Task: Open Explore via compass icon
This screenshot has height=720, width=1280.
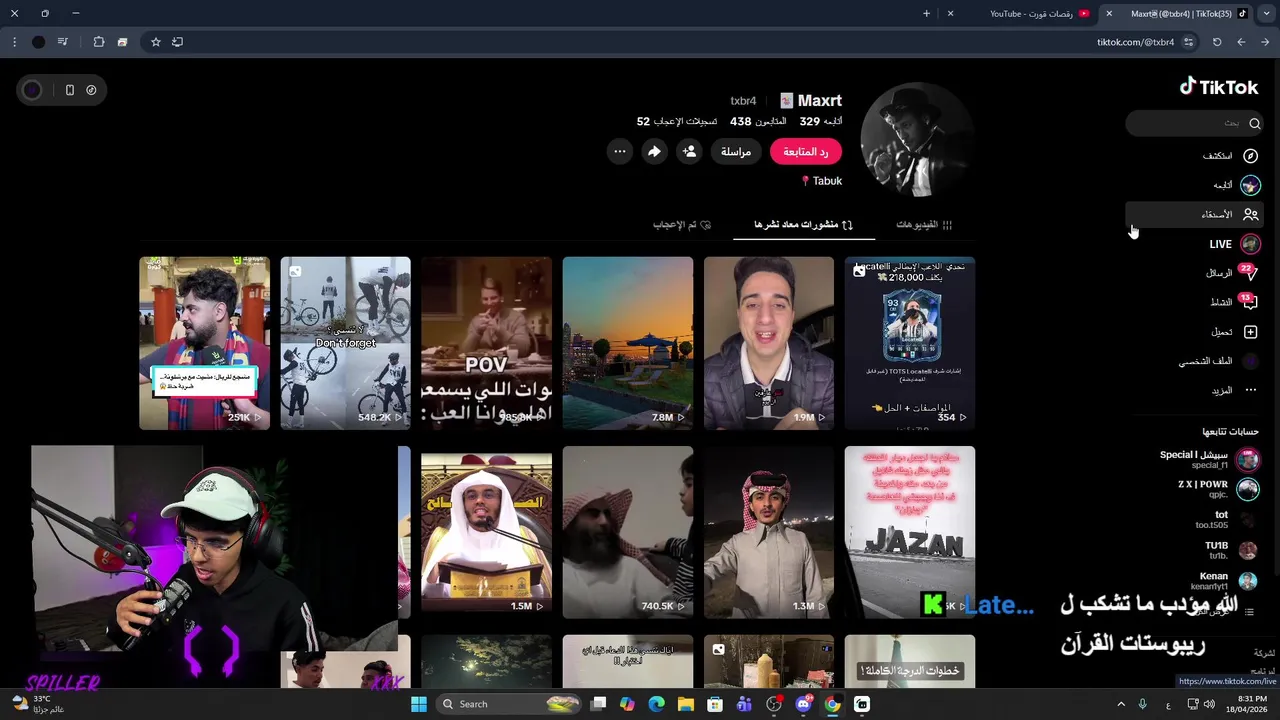Action: coord(1250,156)
